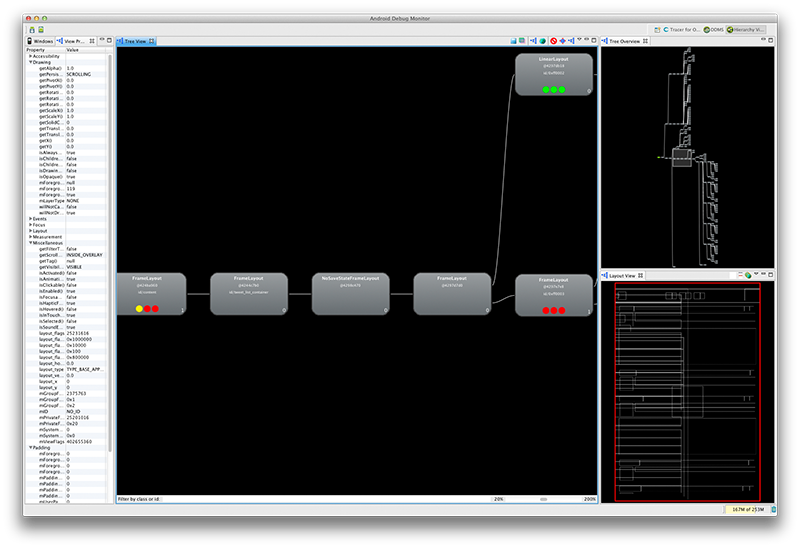Expand the Layout property group
800x548 pixels.
point(31,231)
